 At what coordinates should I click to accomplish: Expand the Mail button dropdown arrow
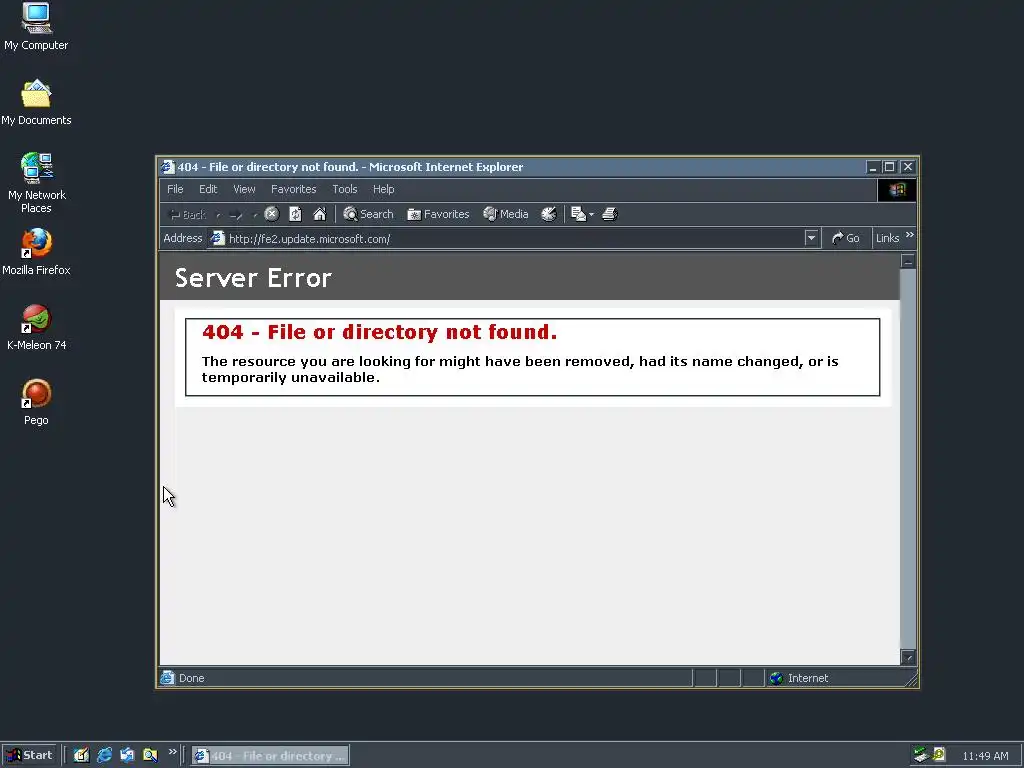pos(591,214)
